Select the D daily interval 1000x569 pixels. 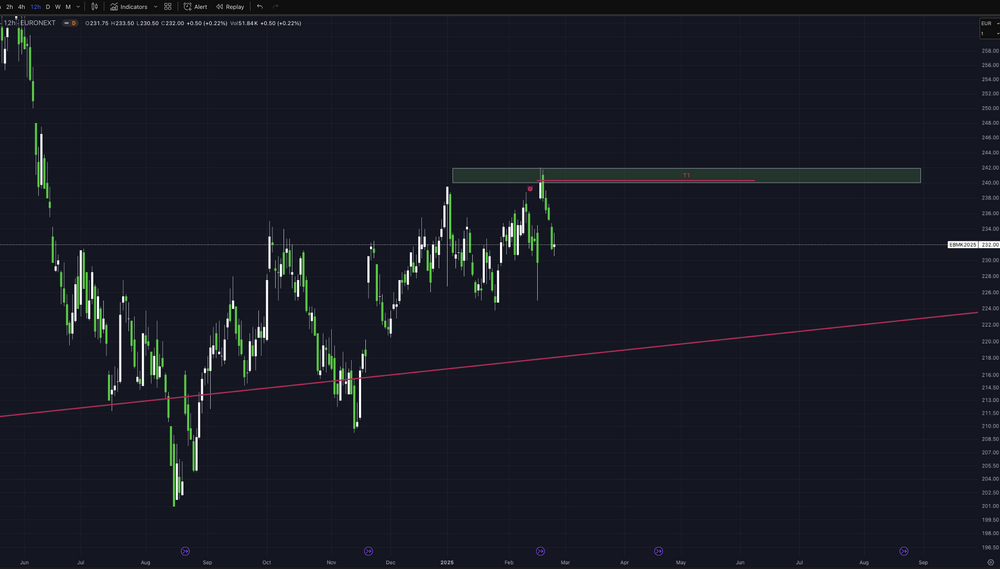48,7
